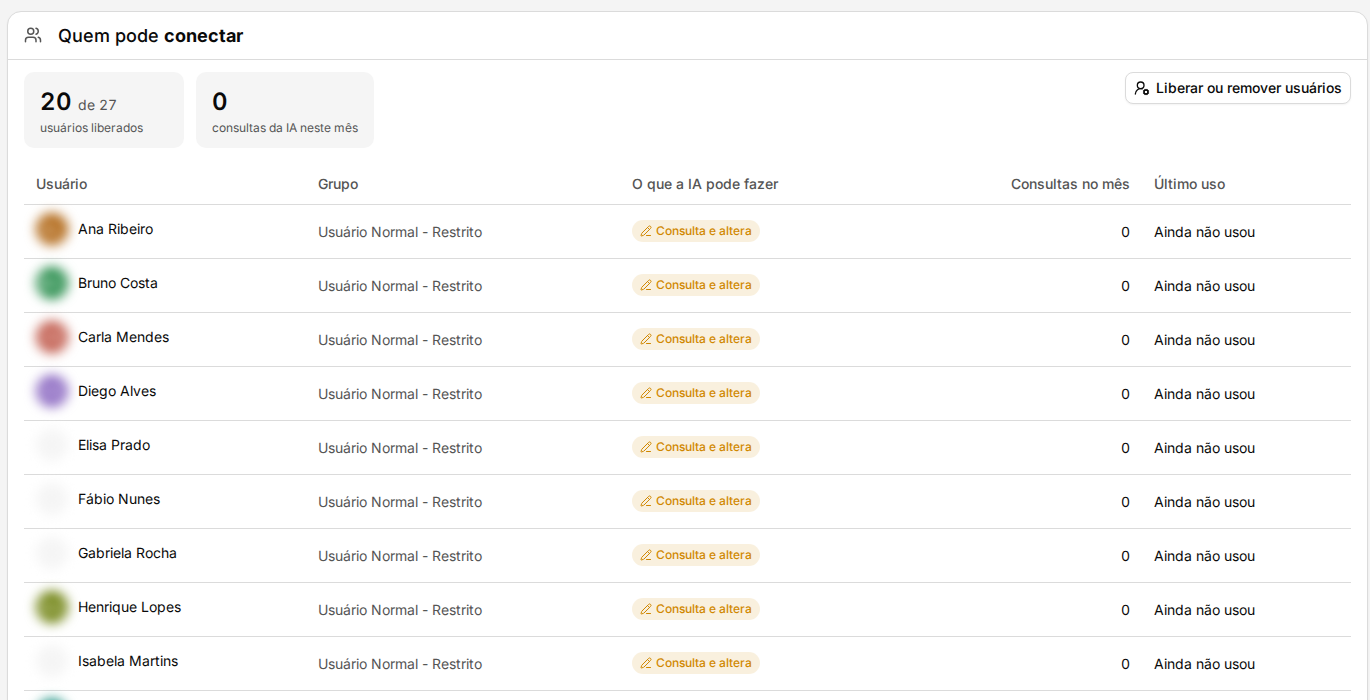Click the Consultas no mês column header
Screen dimensions: 1370x700
(x=1070, y=184)
